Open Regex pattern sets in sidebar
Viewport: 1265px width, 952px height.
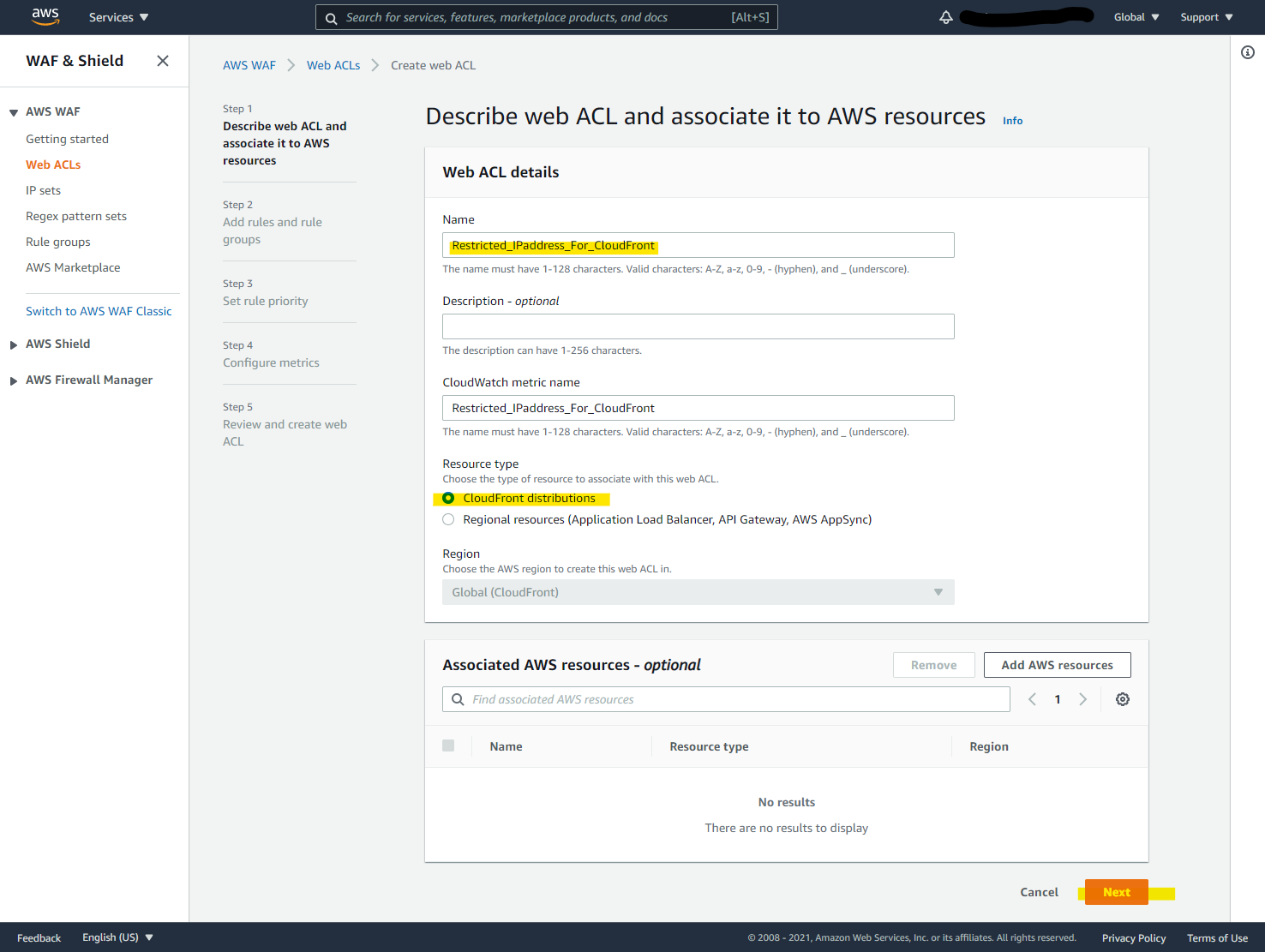coord(76,216)
